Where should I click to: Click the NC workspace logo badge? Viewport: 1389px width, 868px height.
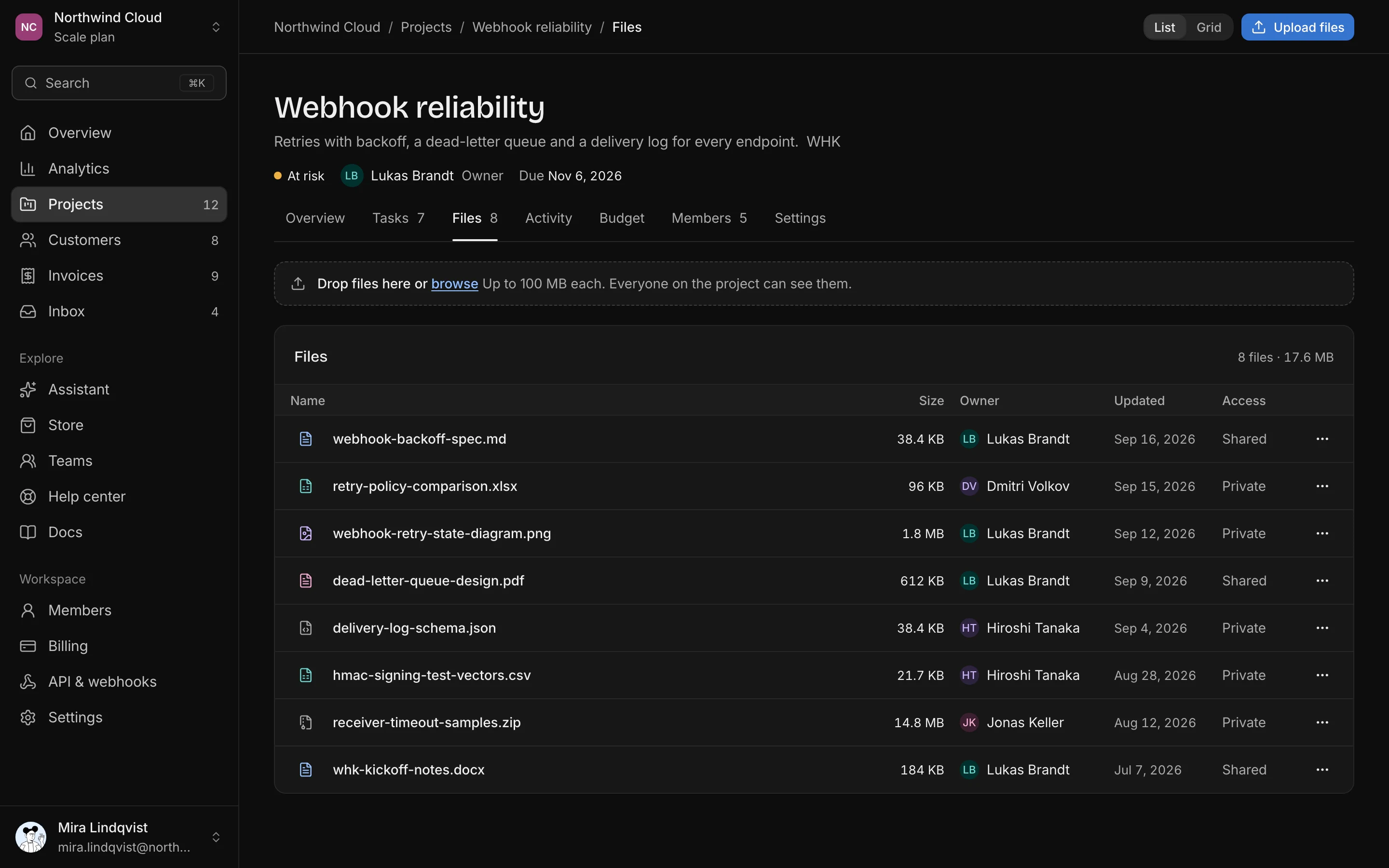[x=29, y=27]
